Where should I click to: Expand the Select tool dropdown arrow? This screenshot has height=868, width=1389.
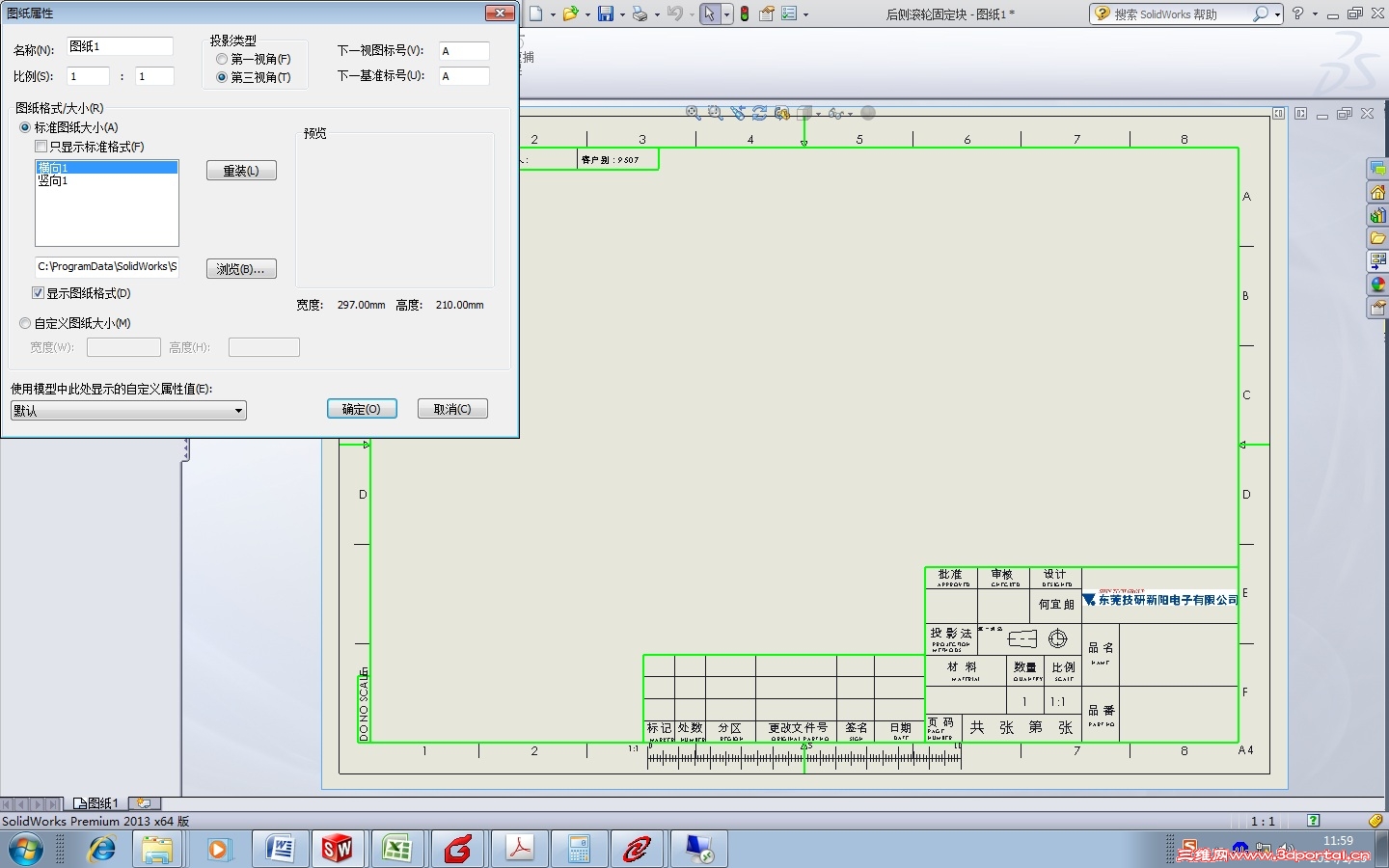pos(726,14)
